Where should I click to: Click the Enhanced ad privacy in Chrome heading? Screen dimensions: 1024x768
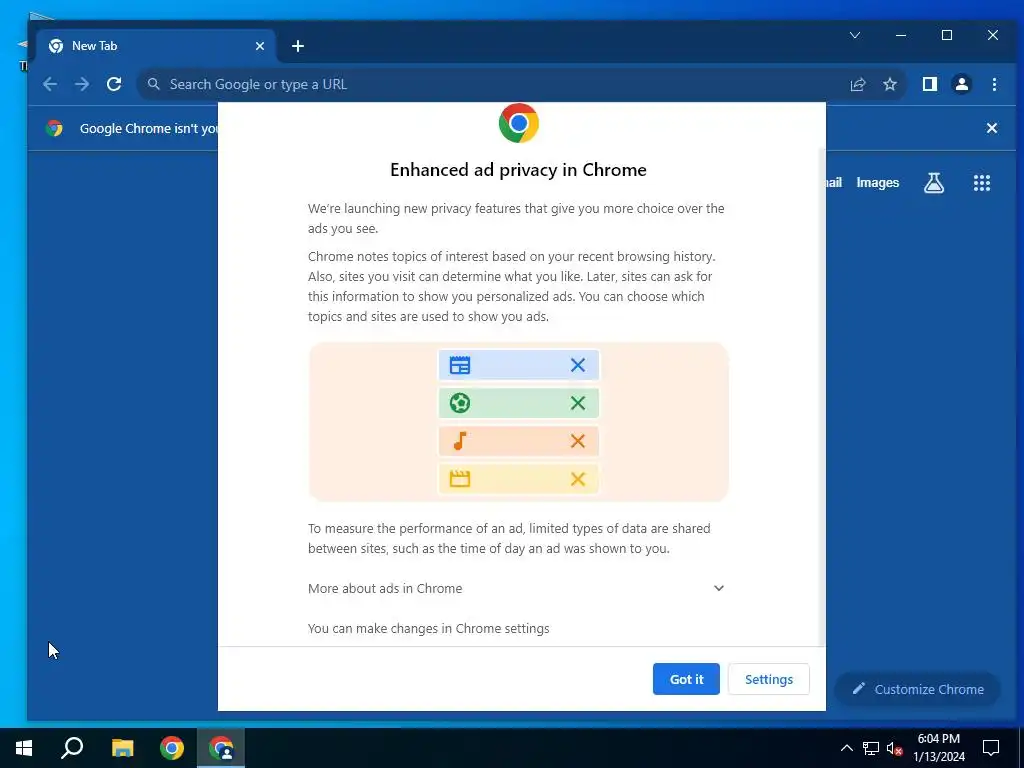pyautogui.click(x=519, y=170)
